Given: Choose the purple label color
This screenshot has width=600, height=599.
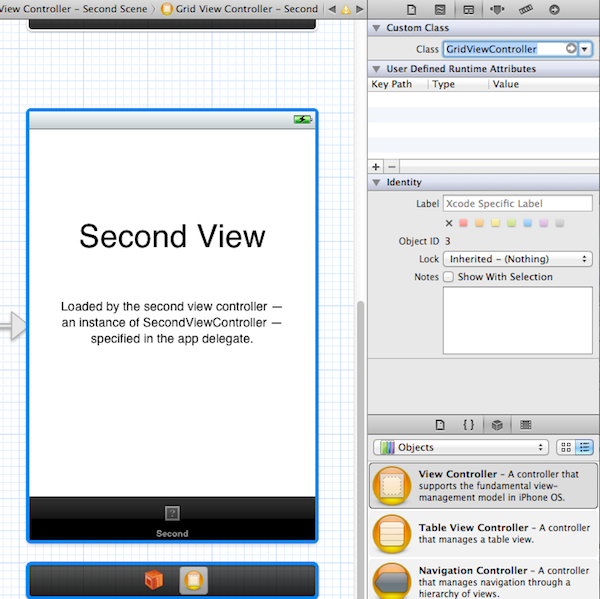Looking at the screenshot, I should [x=544, y=223].
